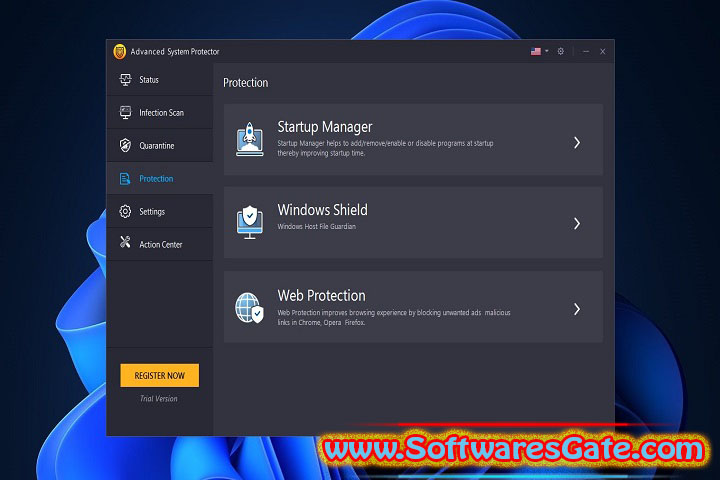Image resolution: width=720 pixels, height=480 pixels.
Task: Click the 'Windows Host File Guardian' text
Action: (x=316, y=226)
